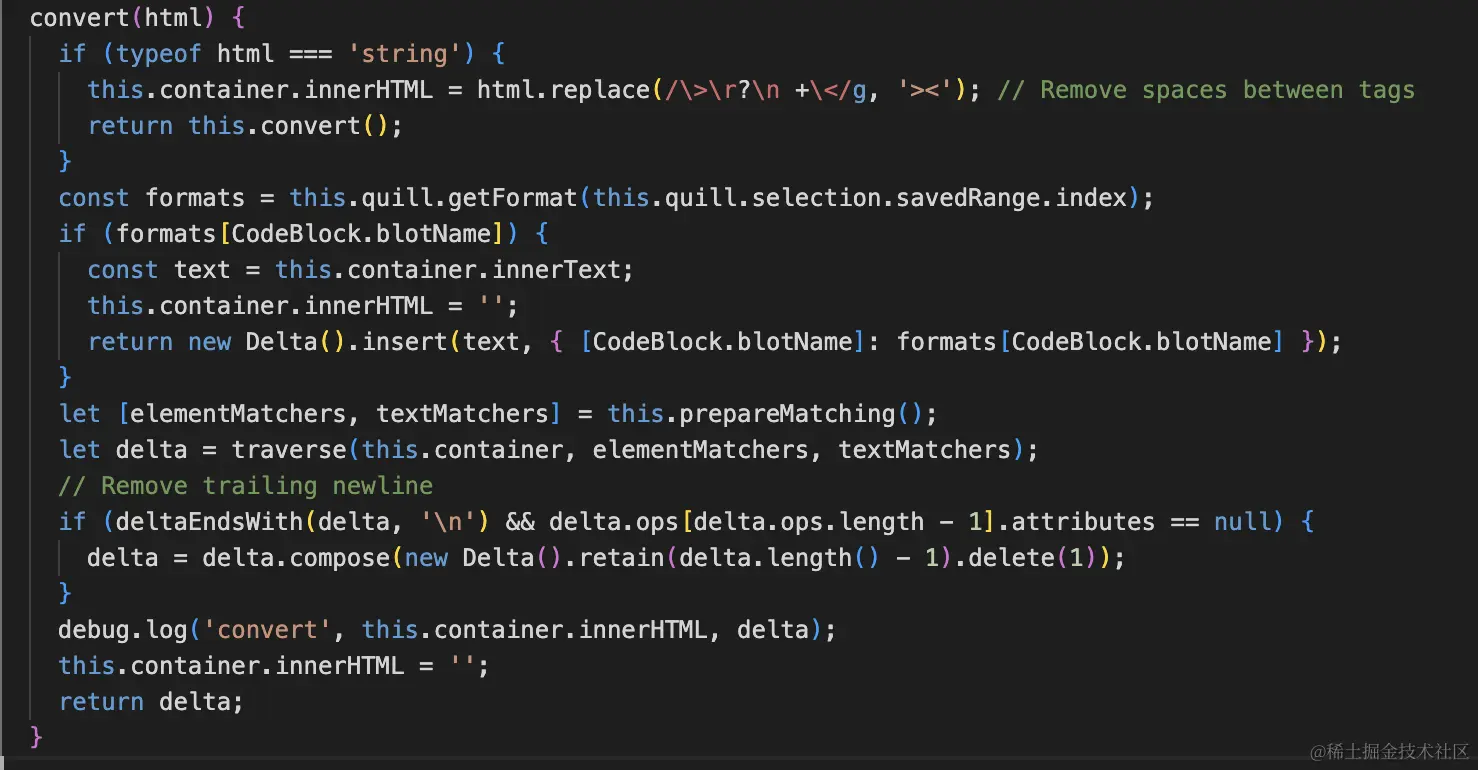Click the 'let delta = traverse' line
The image size is (1478, 770).
[548, 450]
